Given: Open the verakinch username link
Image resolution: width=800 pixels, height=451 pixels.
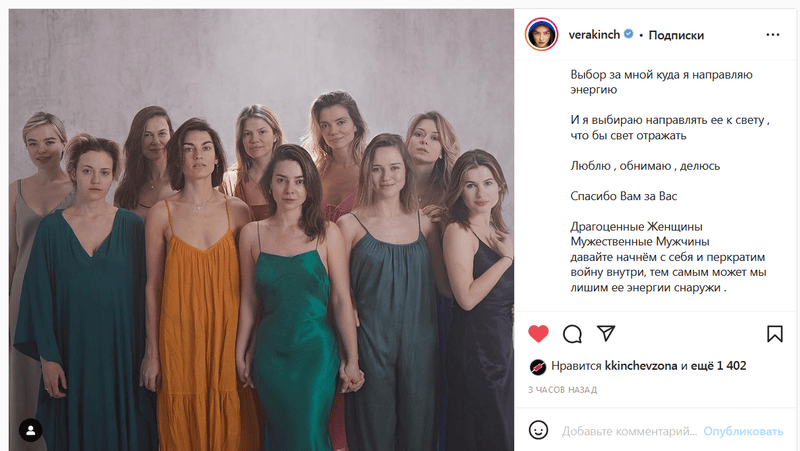Looking at the screenshot, I should (x=594, y=35).
